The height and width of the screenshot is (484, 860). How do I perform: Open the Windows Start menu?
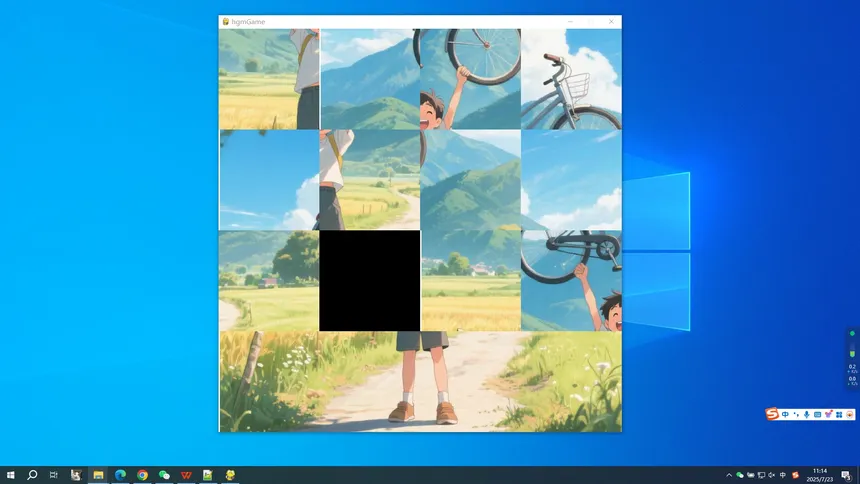pos(10,475)
